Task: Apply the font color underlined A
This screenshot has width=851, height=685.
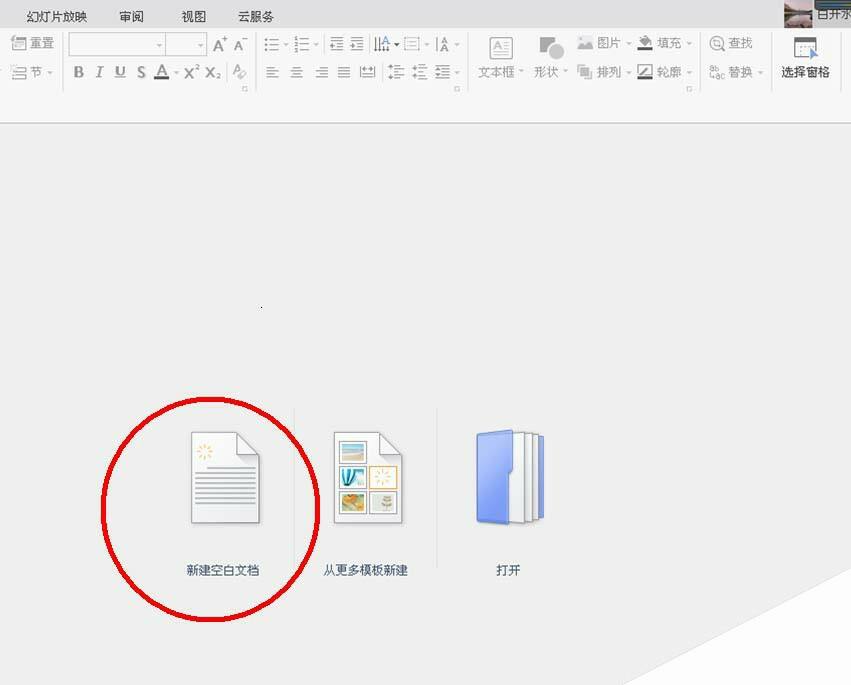Action: click(x=161, y=72)
